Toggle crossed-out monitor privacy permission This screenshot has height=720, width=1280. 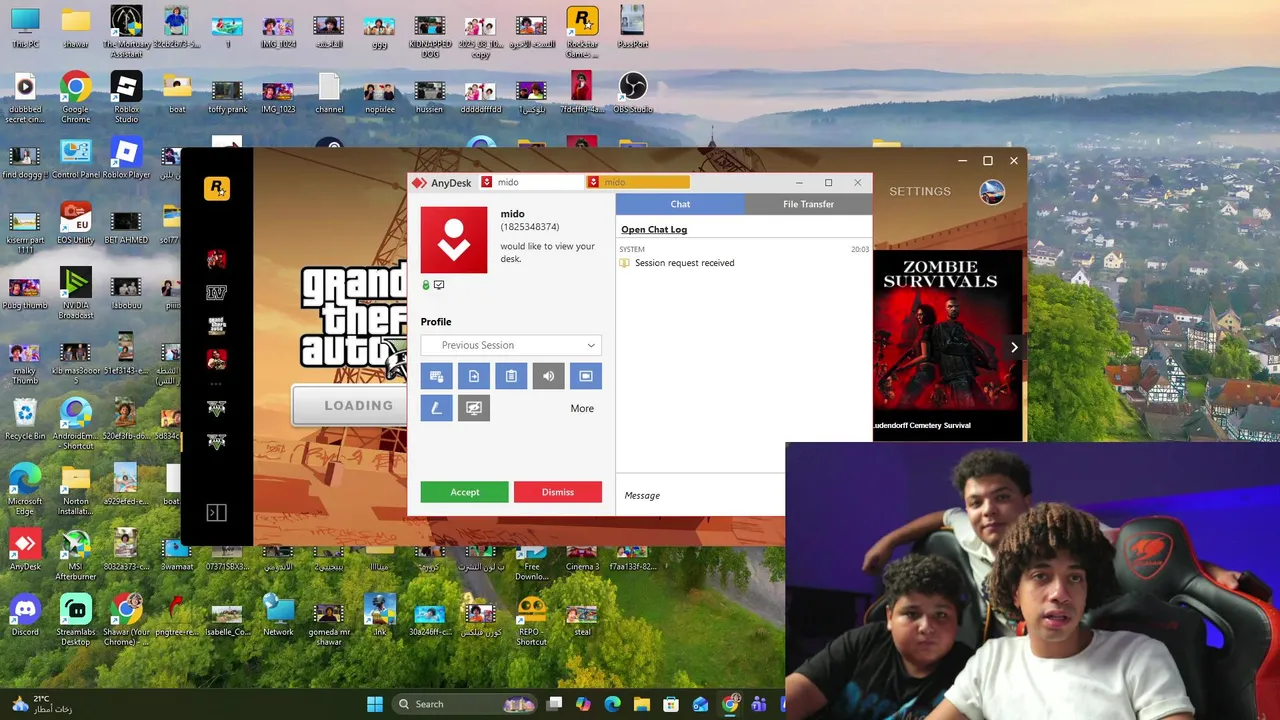(x=474, y=408)
